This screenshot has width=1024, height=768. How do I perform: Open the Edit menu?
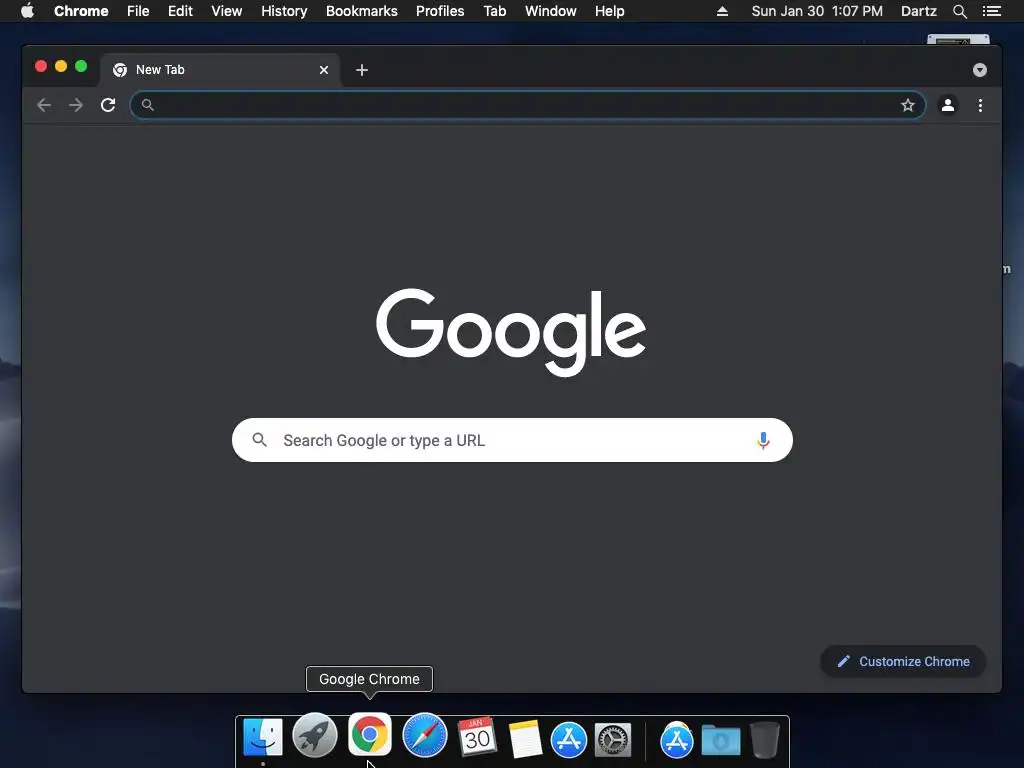click(180, 11)
